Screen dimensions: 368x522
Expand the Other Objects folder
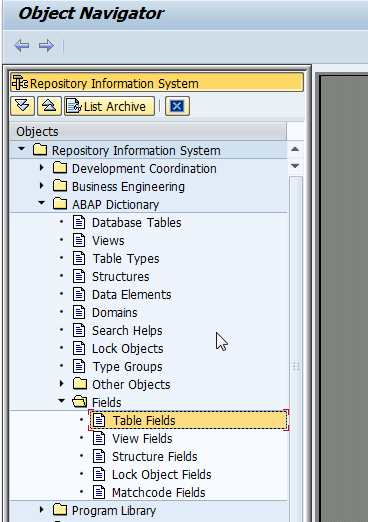point(61,383)
